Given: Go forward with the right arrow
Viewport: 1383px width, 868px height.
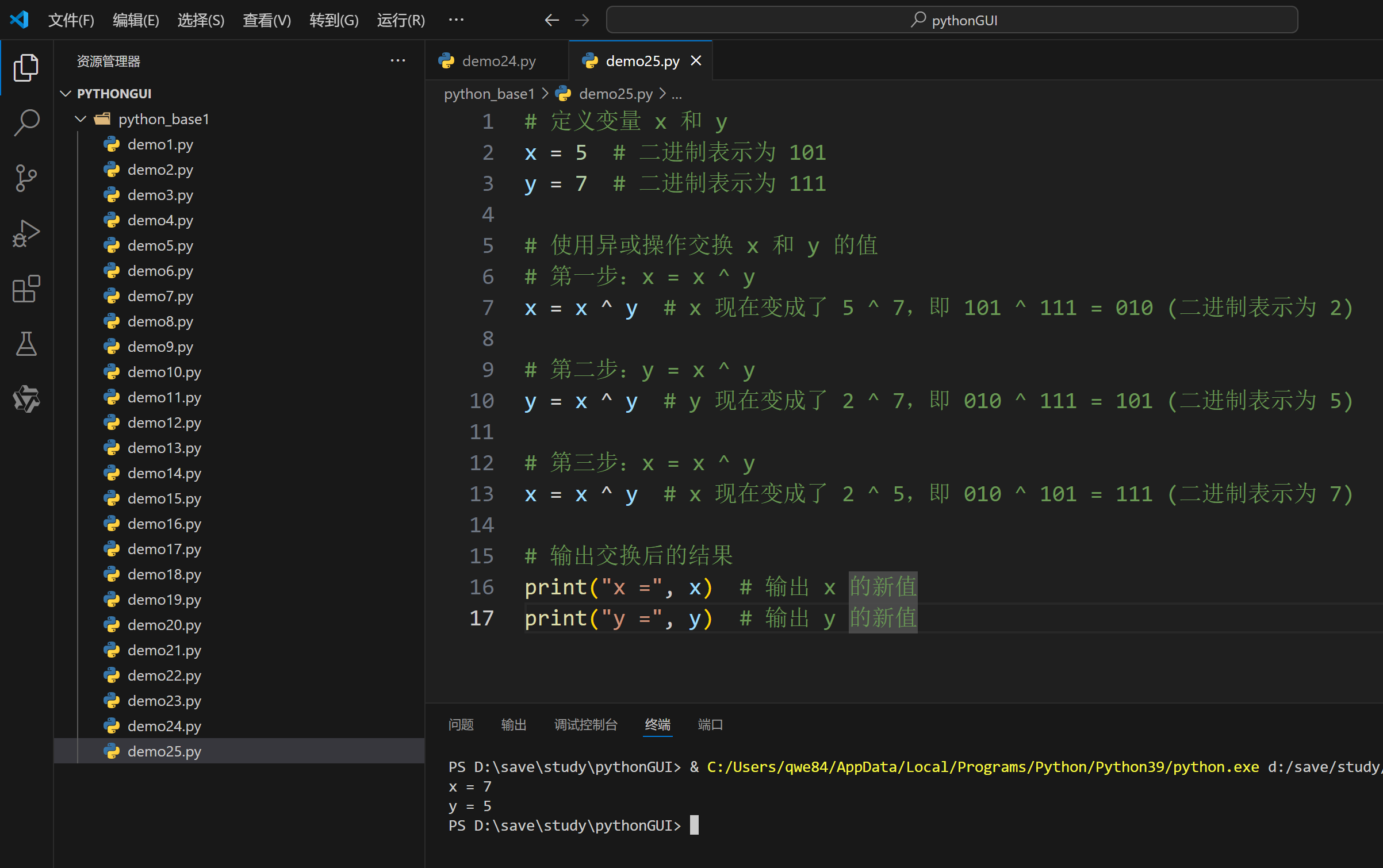Looking at the screenshot, I should click(582, 20).
